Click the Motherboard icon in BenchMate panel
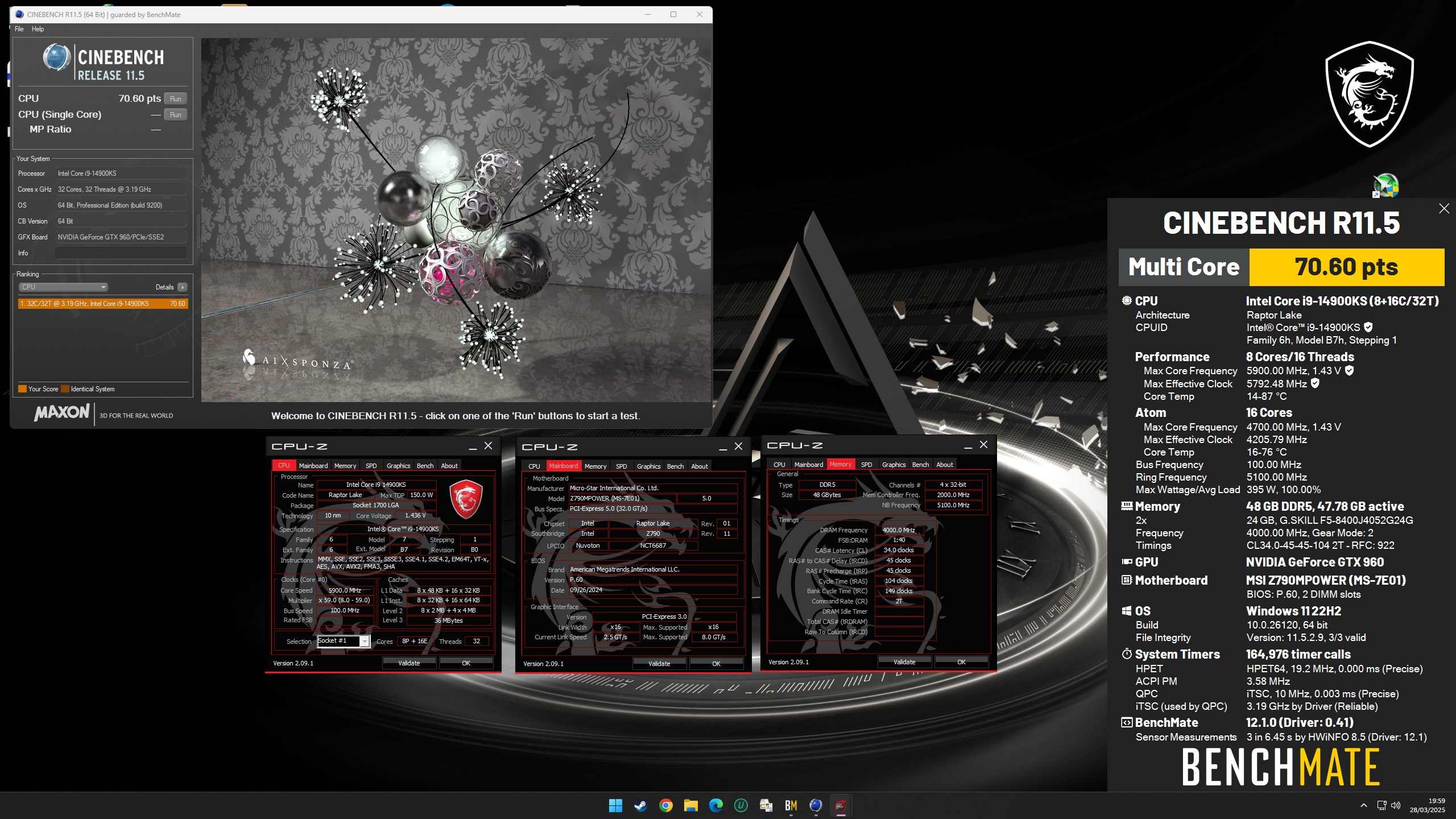 pyautogui.click(x=1127, y=580)
